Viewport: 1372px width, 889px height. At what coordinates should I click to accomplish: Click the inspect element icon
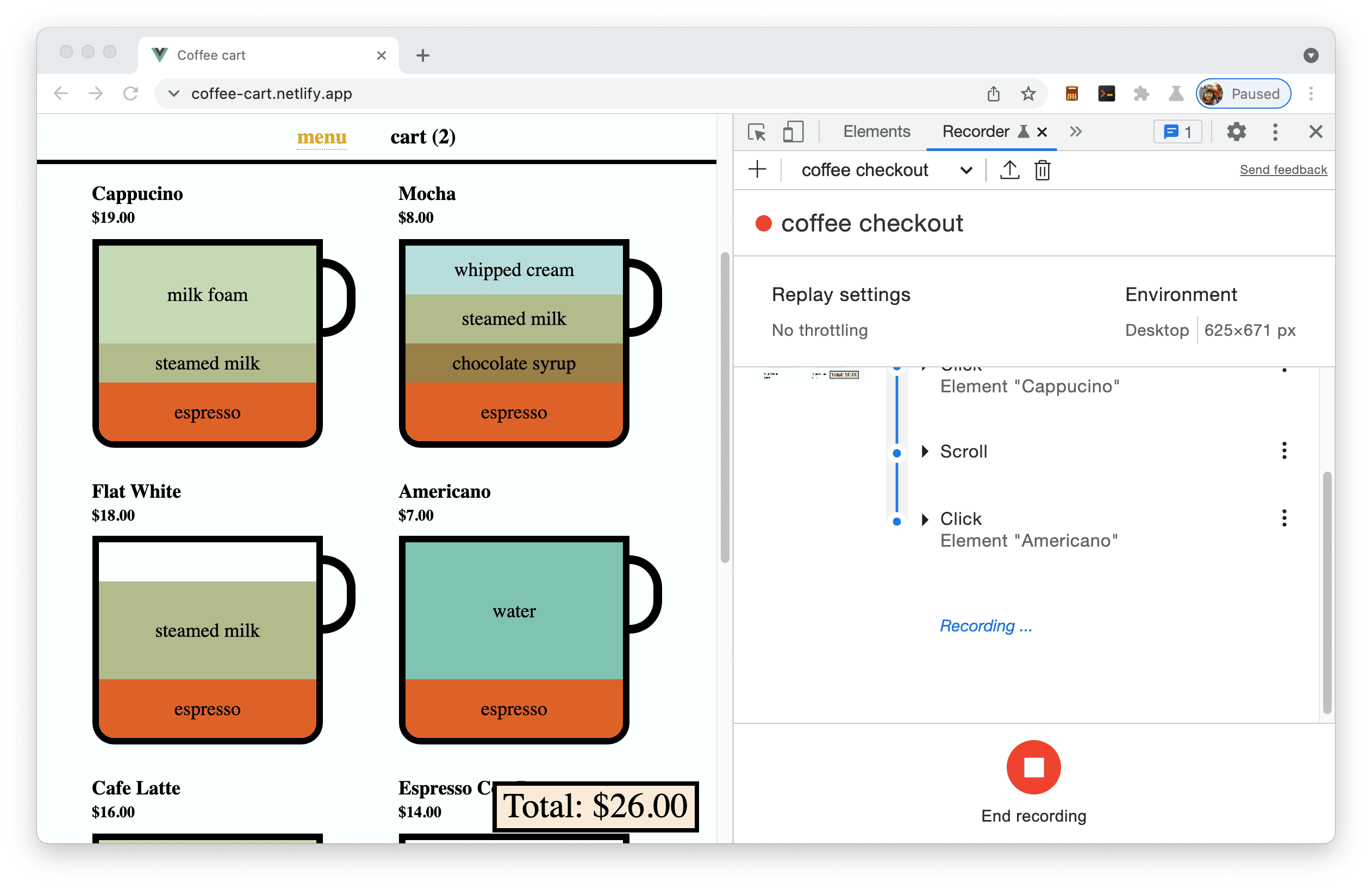tap(758, 131)
